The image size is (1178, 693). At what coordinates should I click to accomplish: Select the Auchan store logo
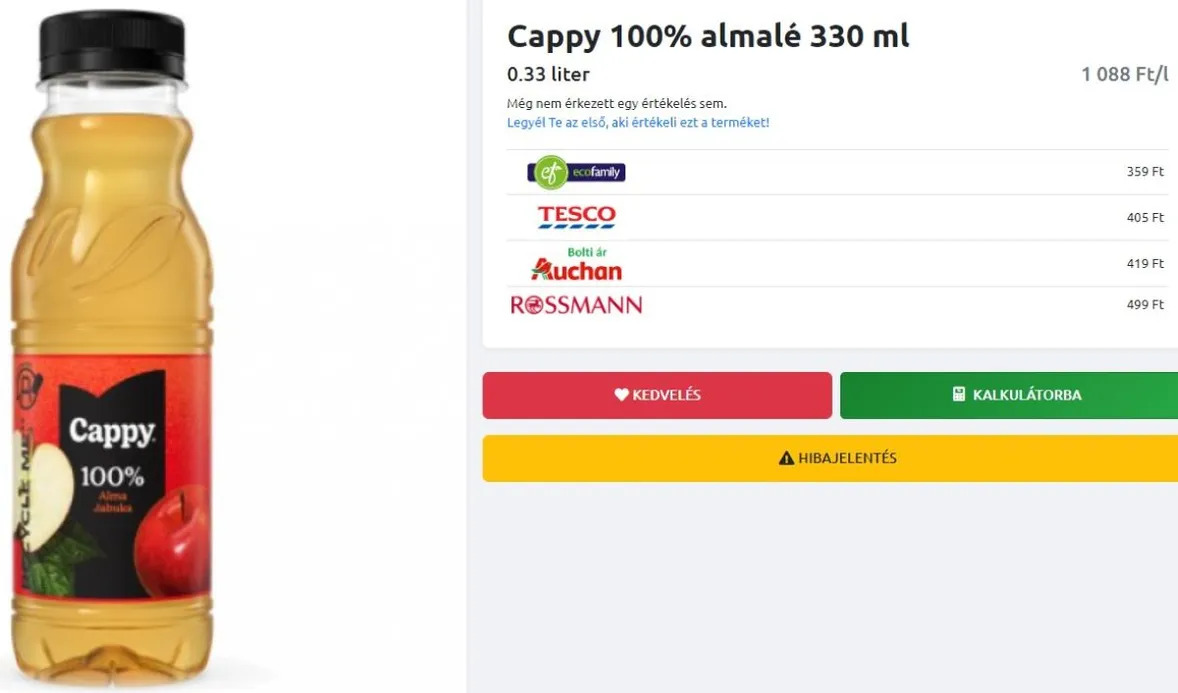click(x=576, y=270)
